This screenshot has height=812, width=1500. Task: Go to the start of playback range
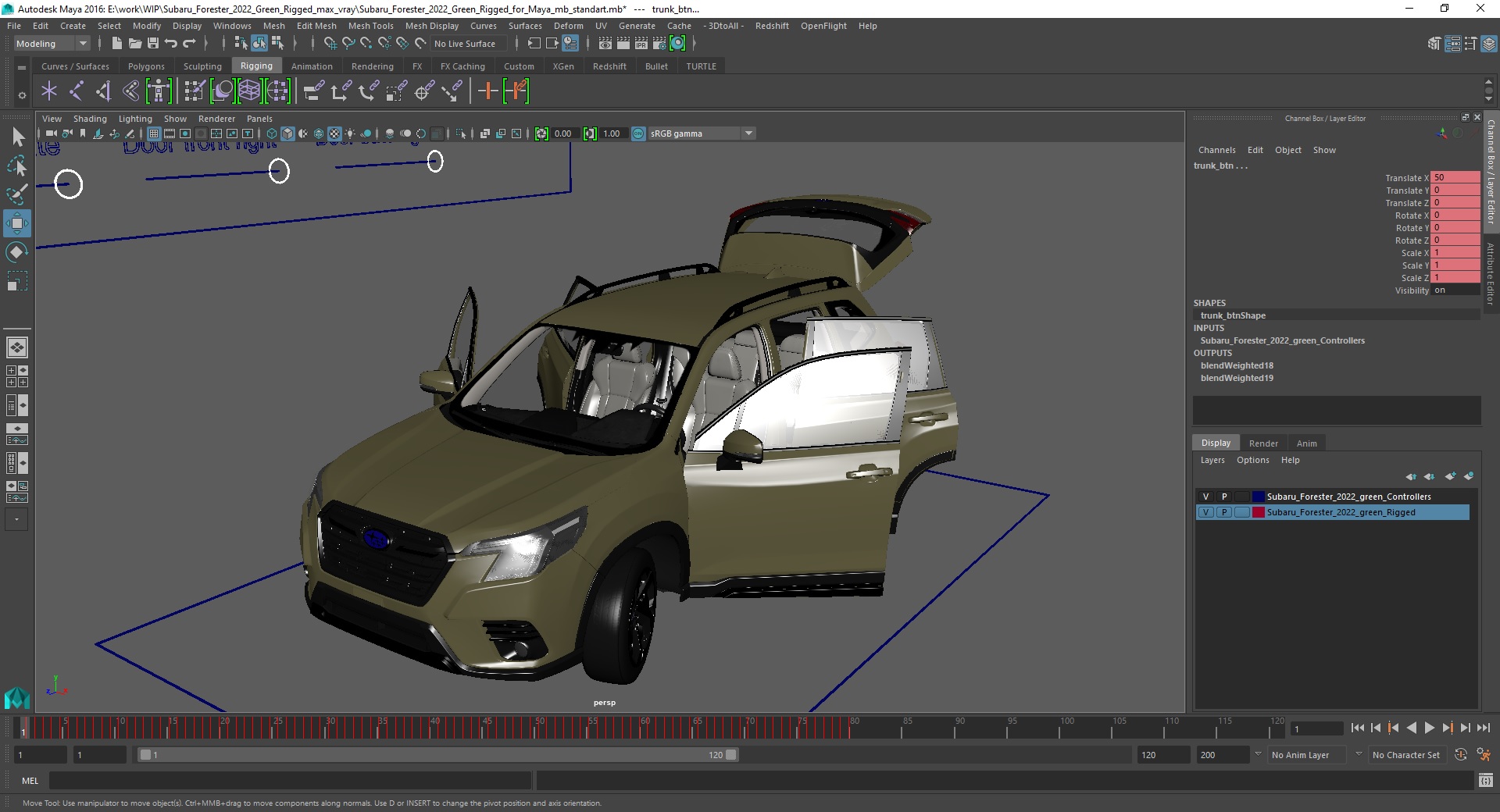tap(1357, 728)
